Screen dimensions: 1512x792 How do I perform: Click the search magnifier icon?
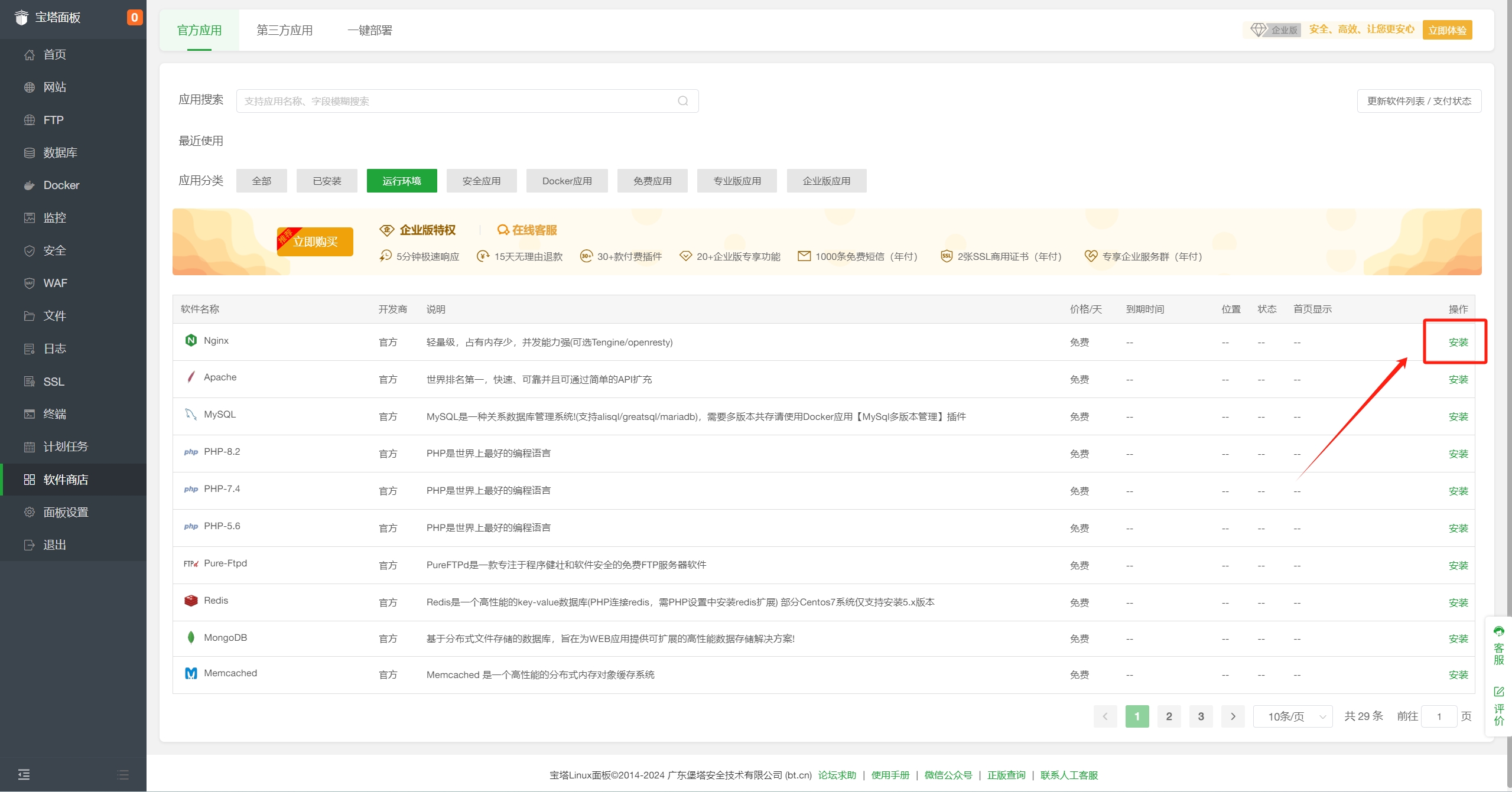click(x=682, y=101)
